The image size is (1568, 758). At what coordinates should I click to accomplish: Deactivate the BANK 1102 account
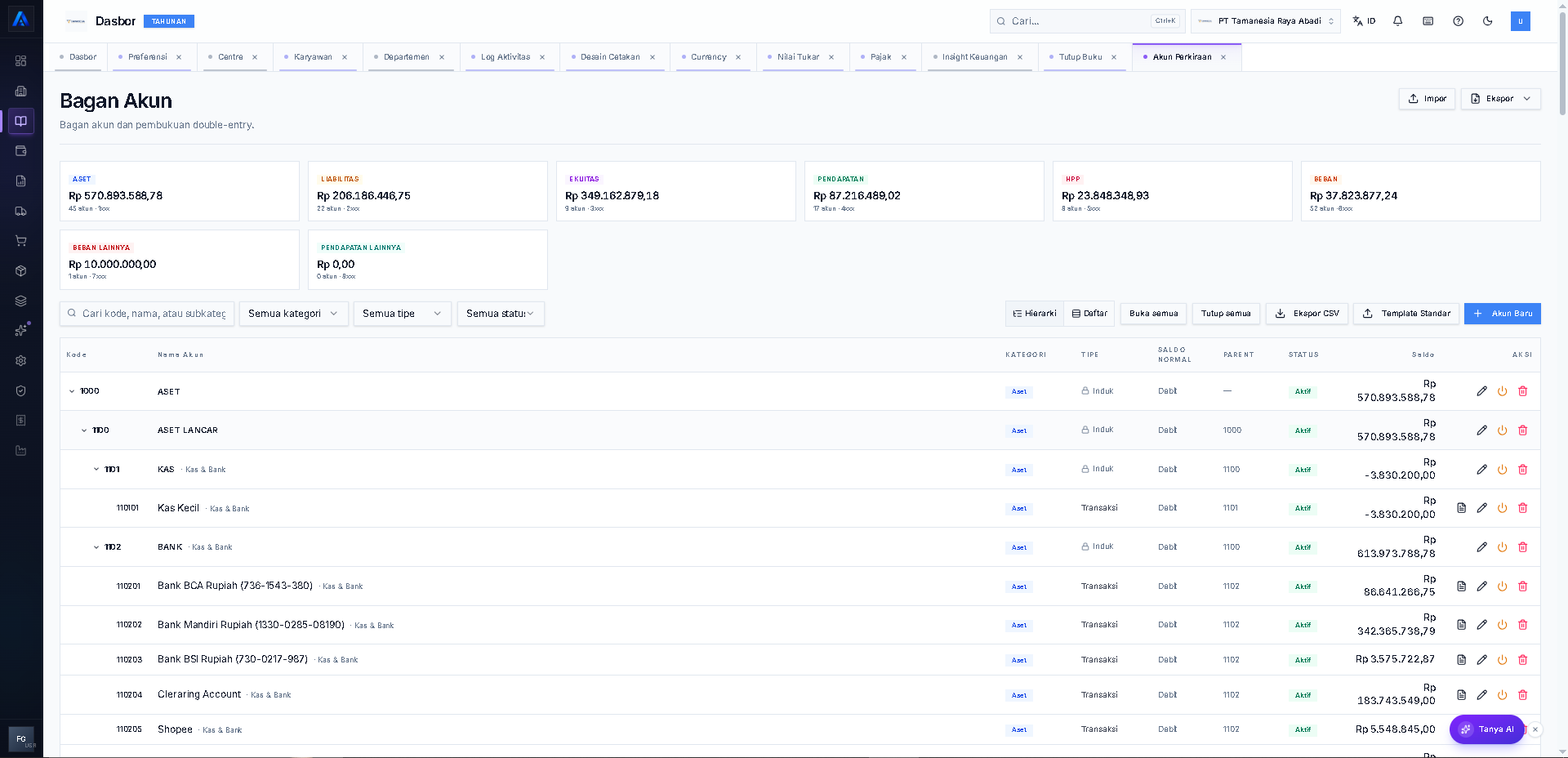pos(1502,547)
